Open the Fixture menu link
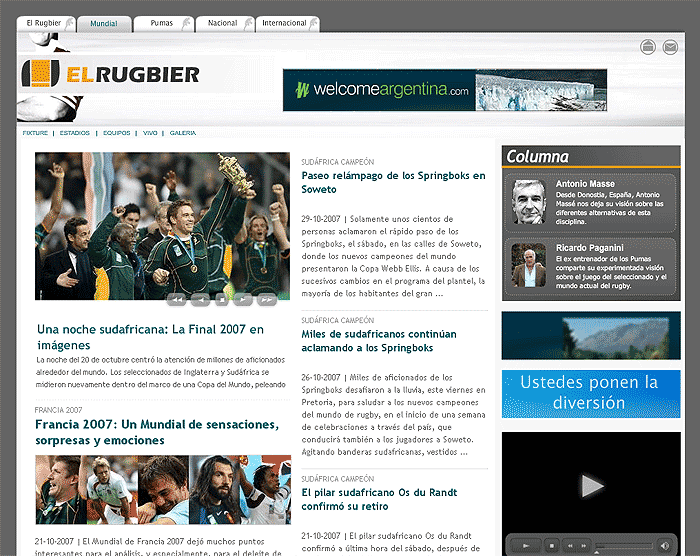The width and height of the screenshot is (700, 556). [35, 133]
